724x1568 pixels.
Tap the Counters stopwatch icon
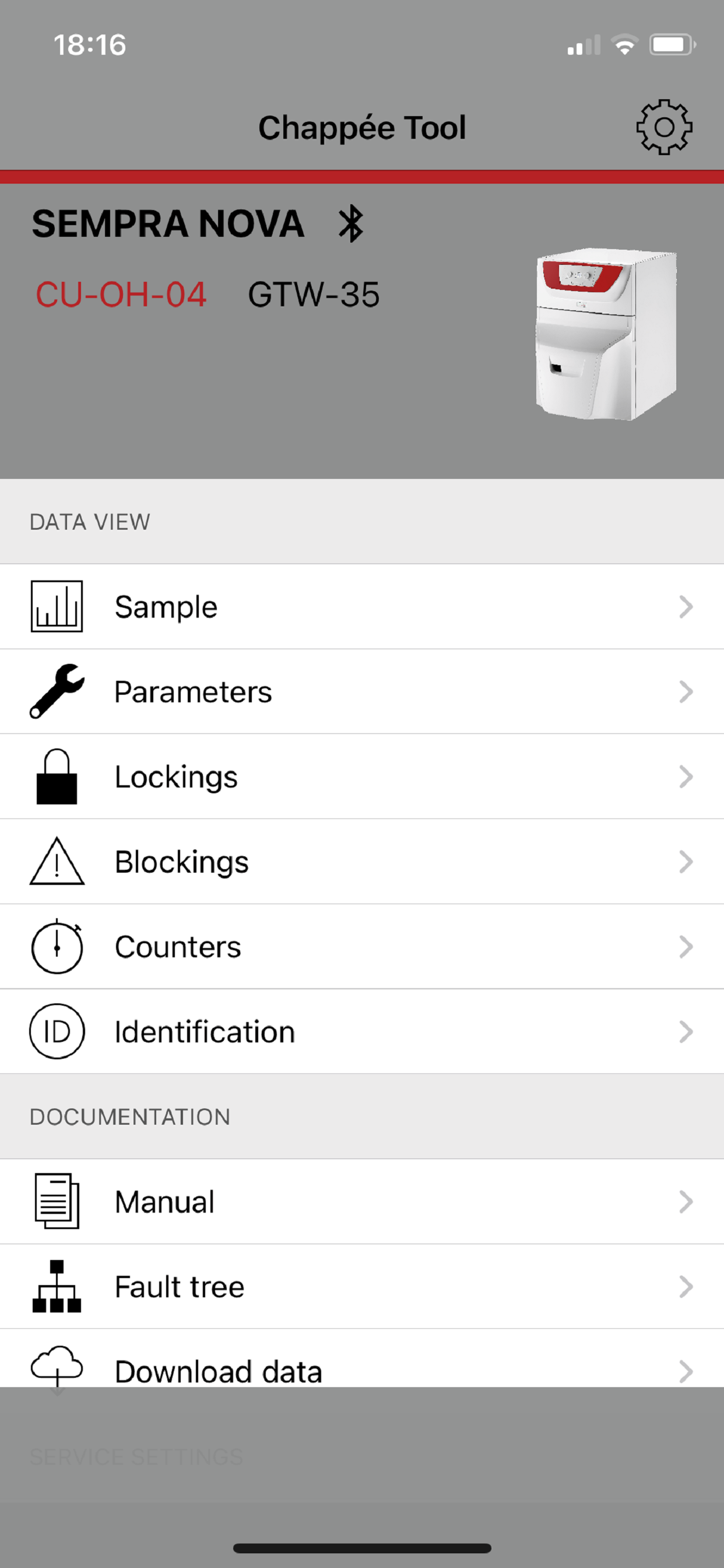[57, 947]
